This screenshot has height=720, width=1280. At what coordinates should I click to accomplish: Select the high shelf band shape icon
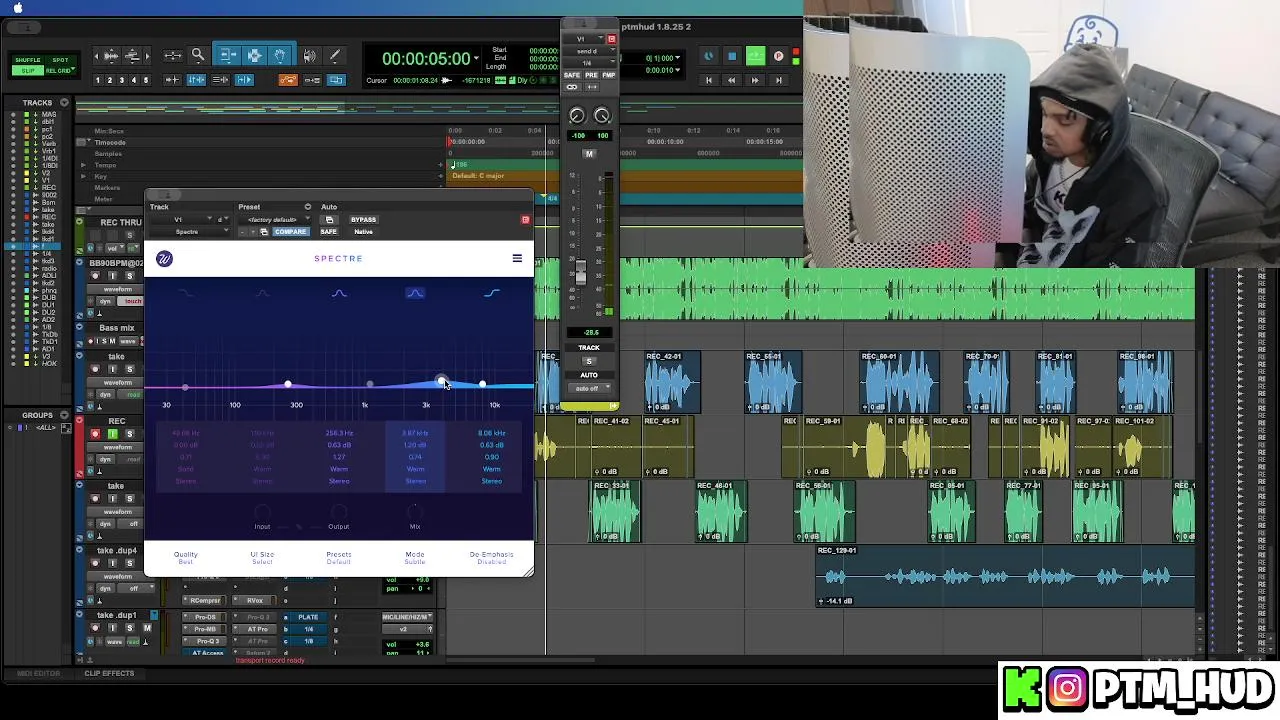[x=492, y=293]
